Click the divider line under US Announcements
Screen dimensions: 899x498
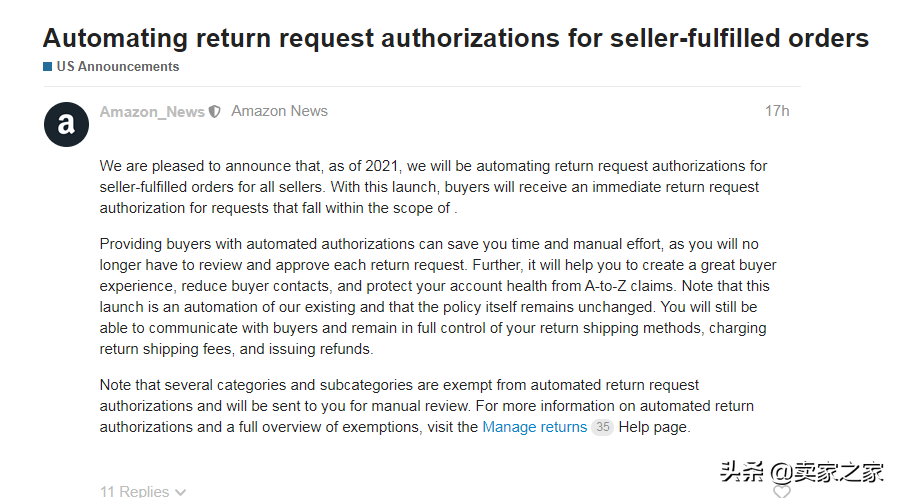422,87
